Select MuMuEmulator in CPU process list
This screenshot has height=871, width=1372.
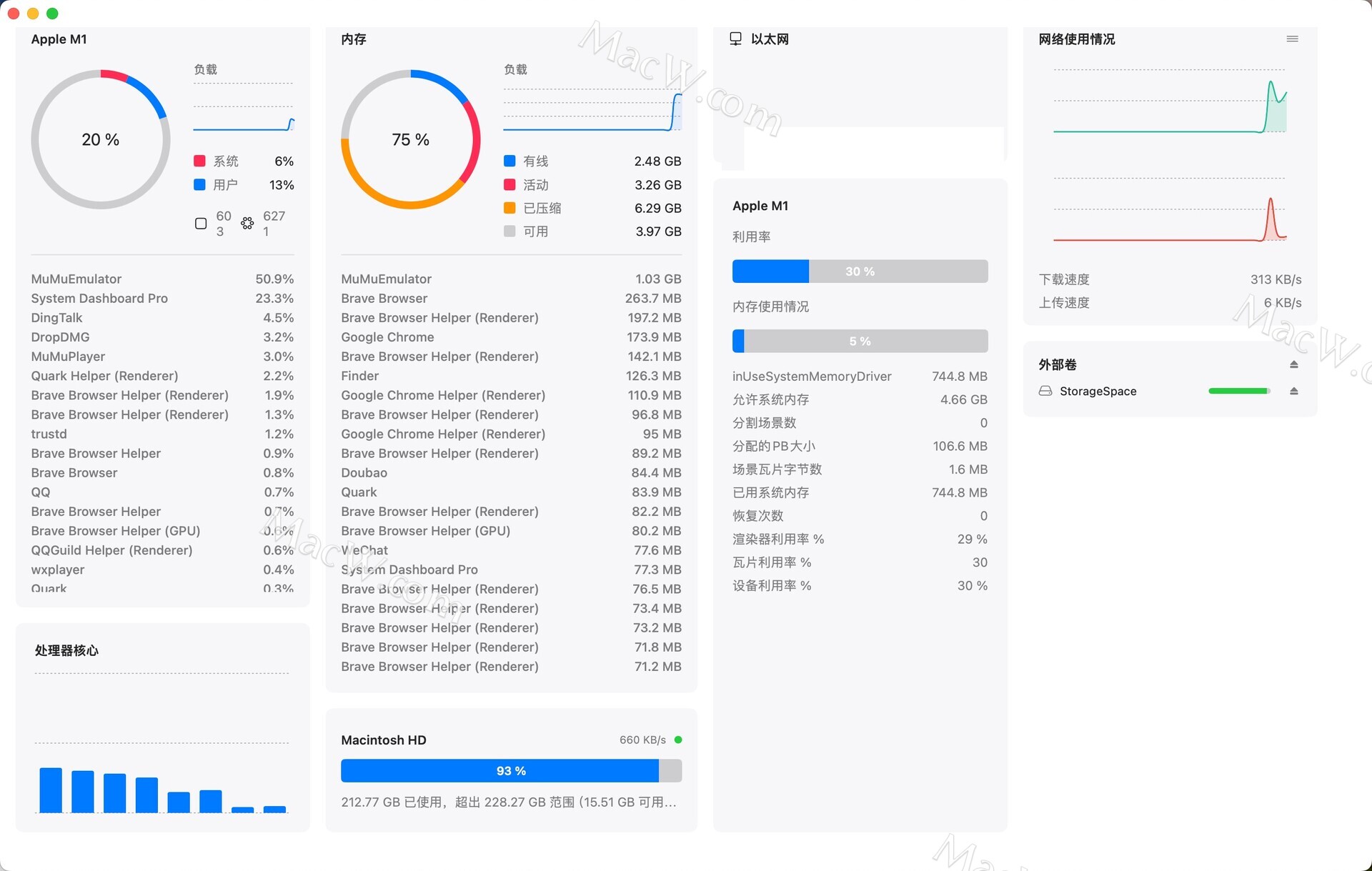162,279
